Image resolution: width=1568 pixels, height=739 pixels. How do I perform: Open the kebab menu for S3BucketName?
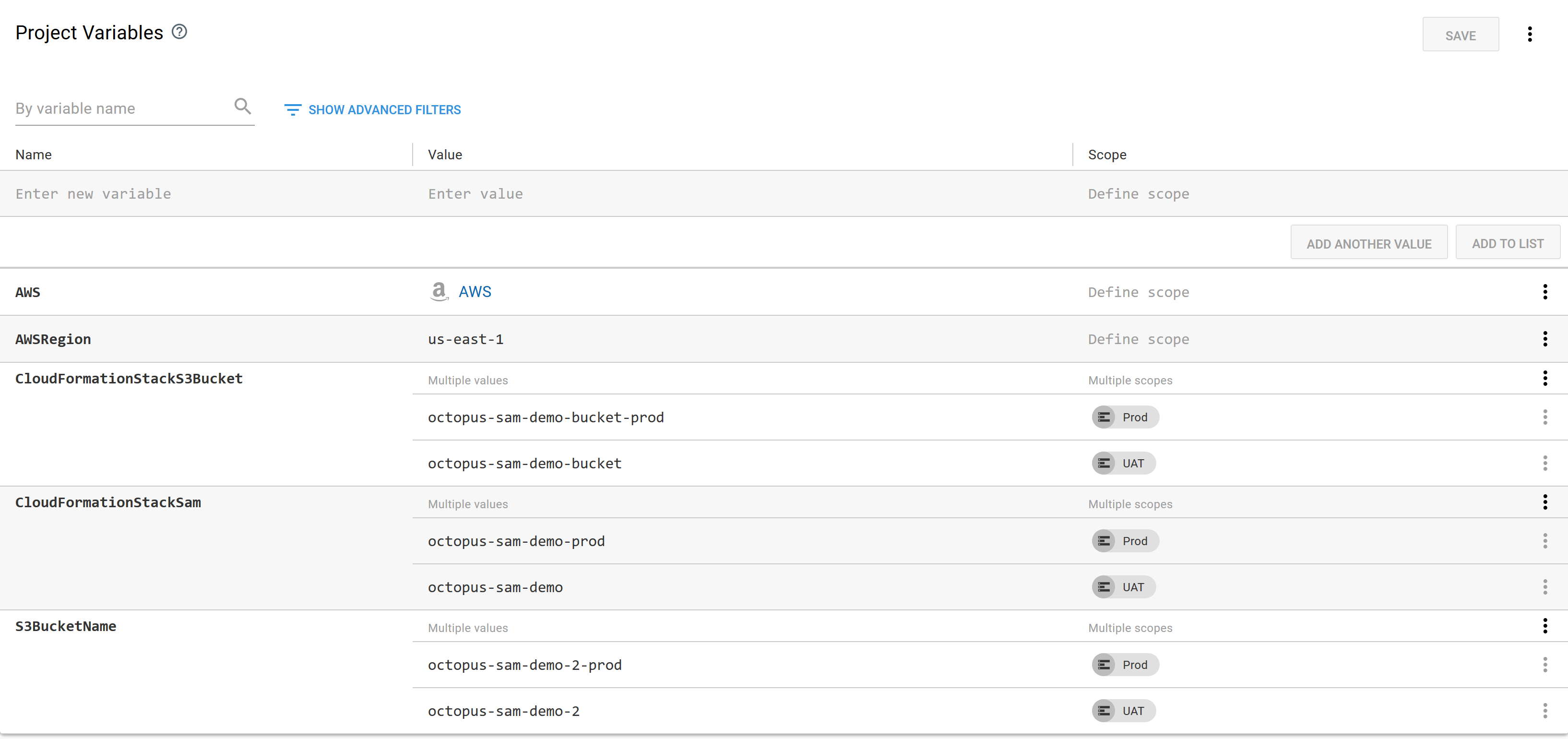click(1544, 626)
